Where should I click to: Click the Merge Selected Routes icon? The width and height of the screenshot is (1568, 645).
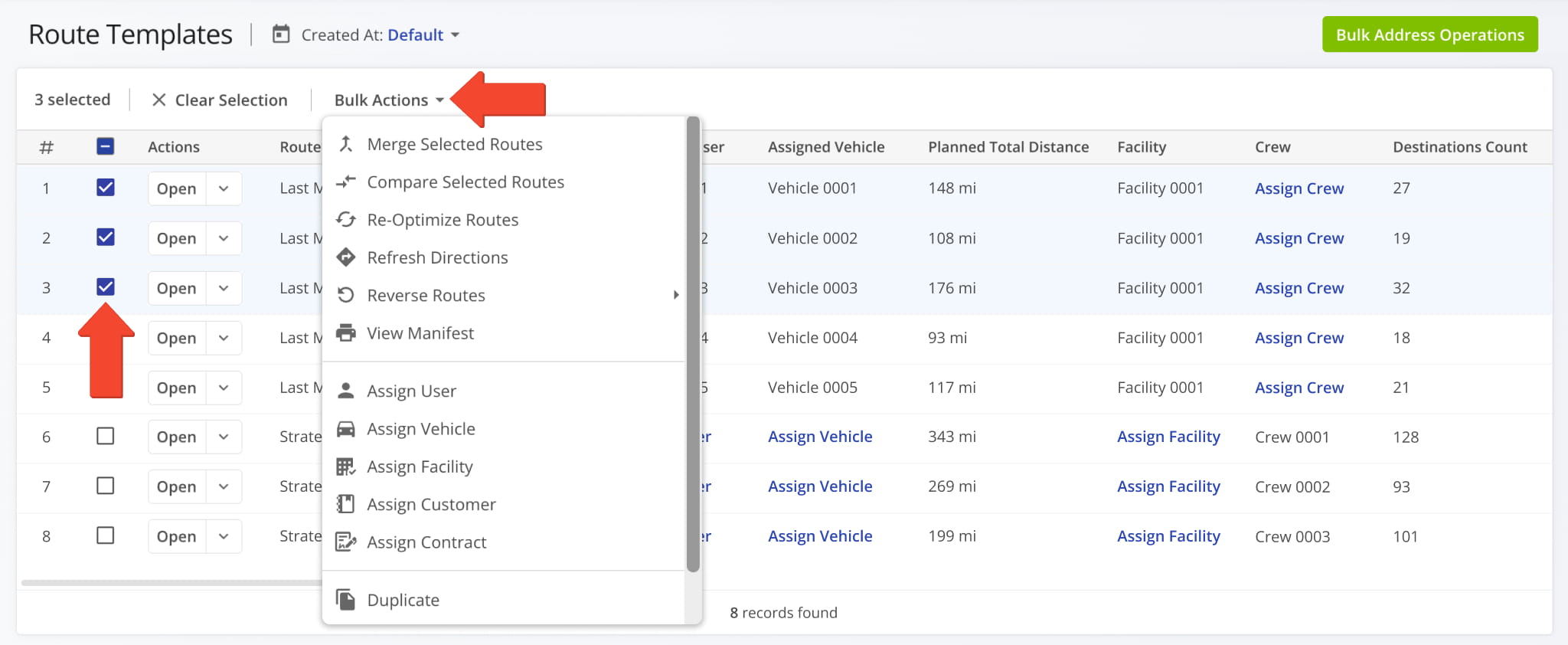tap(346, 144)
